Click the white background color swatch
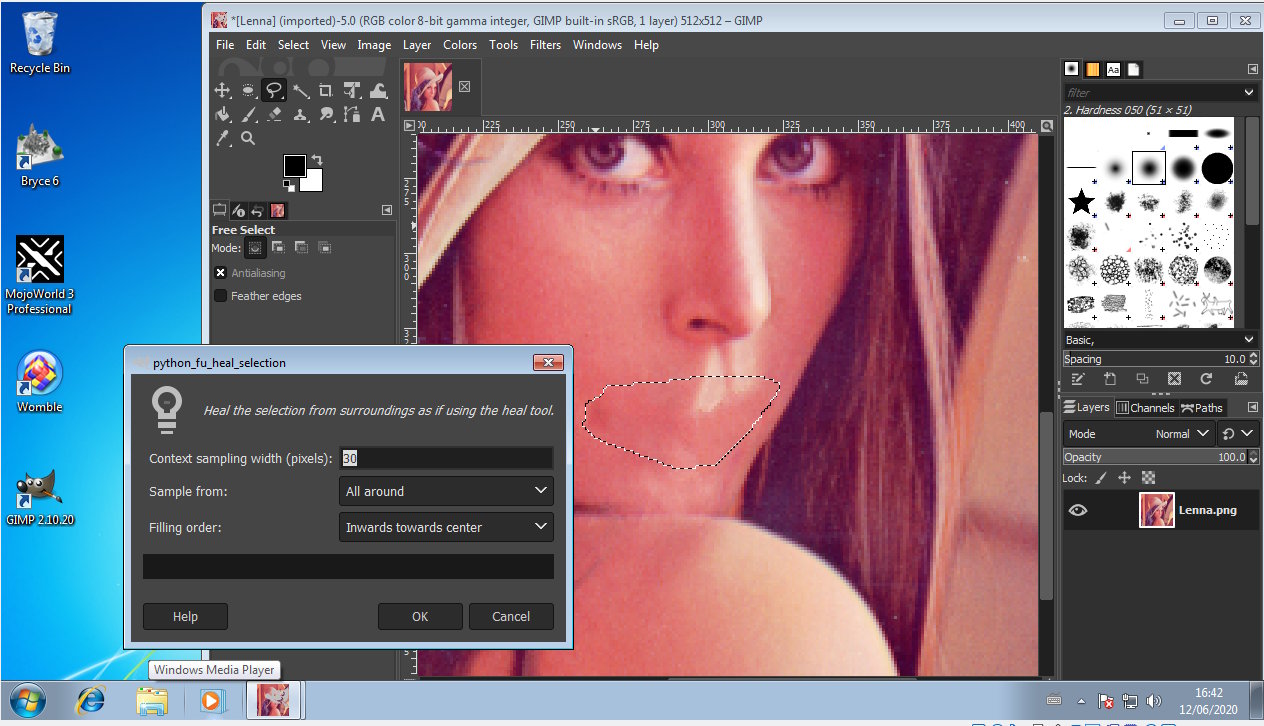 click(313, 182)
